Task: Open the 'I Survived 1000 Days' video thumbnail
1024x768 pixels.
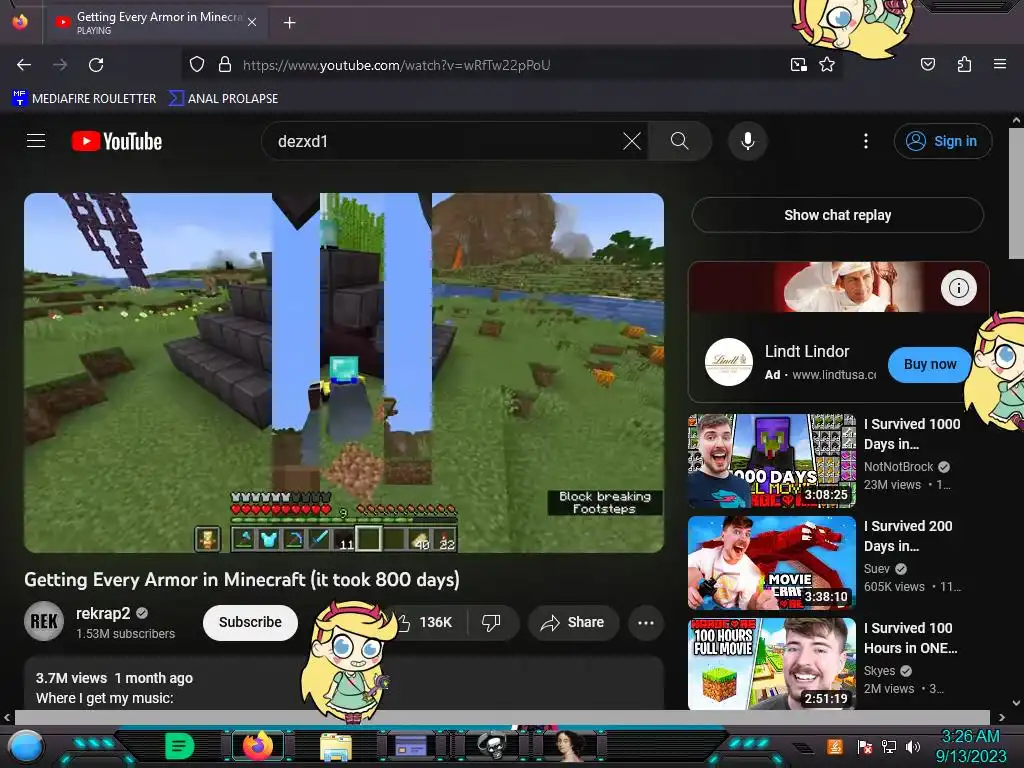Action: pos(771,461)
